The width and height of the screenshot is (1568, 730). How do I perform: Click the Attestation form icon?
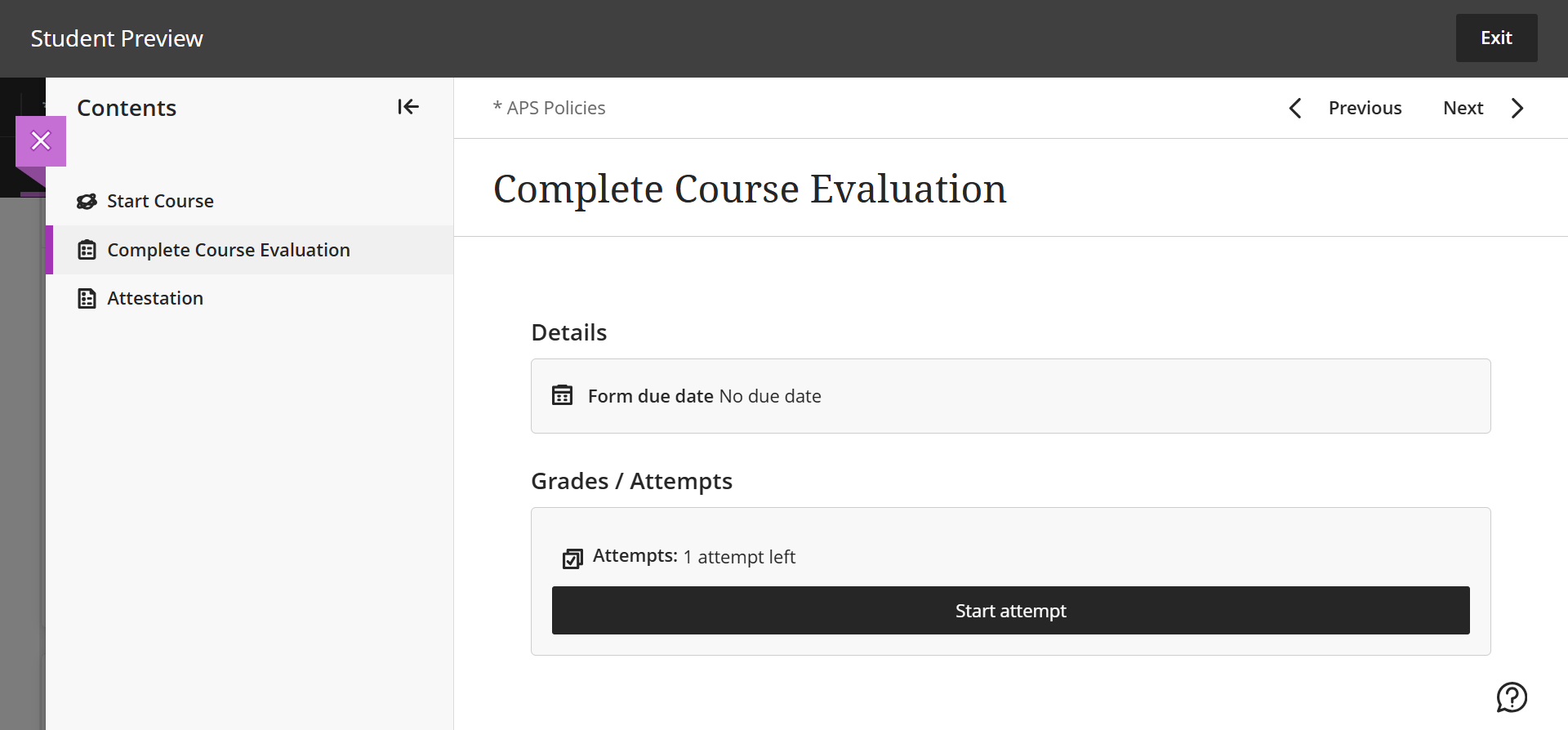(x=87, y=299)
